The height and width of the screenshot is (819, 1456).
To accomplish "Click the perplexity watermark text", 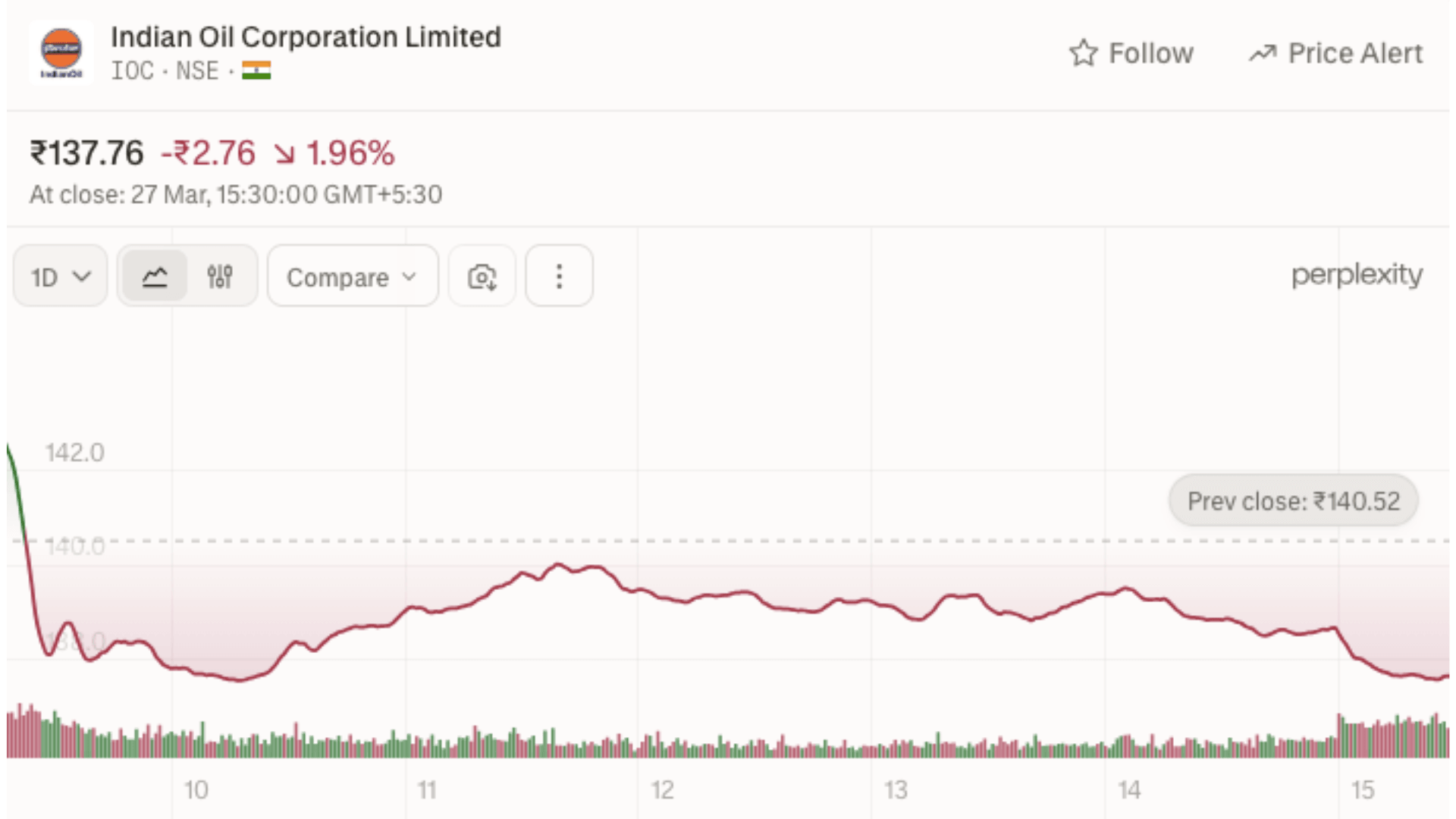I will click(1357, 275).
